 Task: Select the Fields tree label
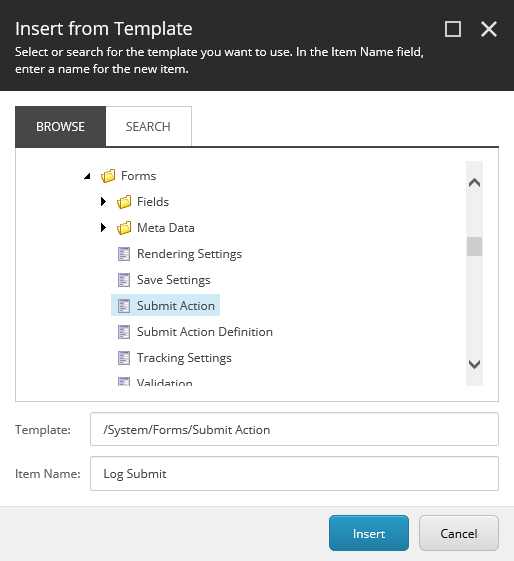(153, 202)
